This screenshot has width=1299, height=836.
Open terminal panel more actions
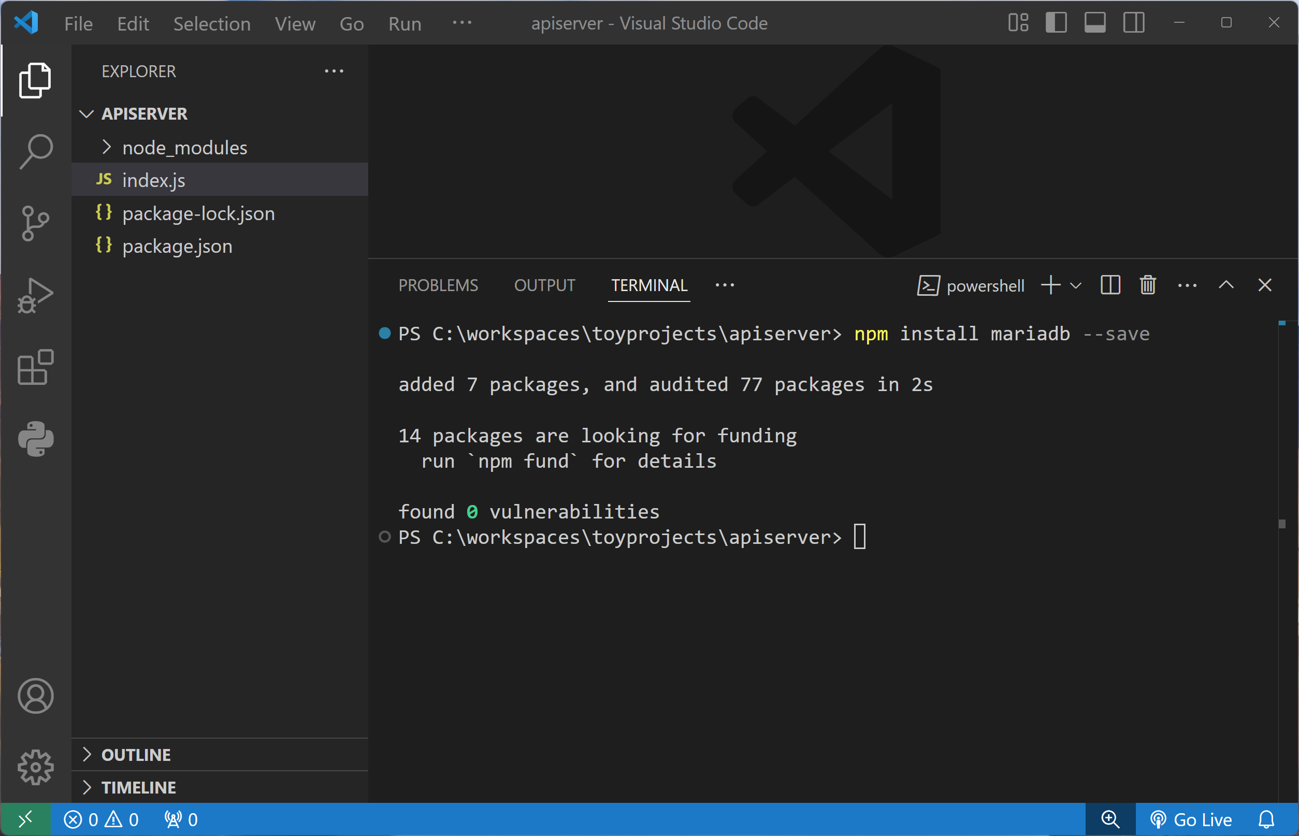pyautogui.click(x=1187, y=286)
